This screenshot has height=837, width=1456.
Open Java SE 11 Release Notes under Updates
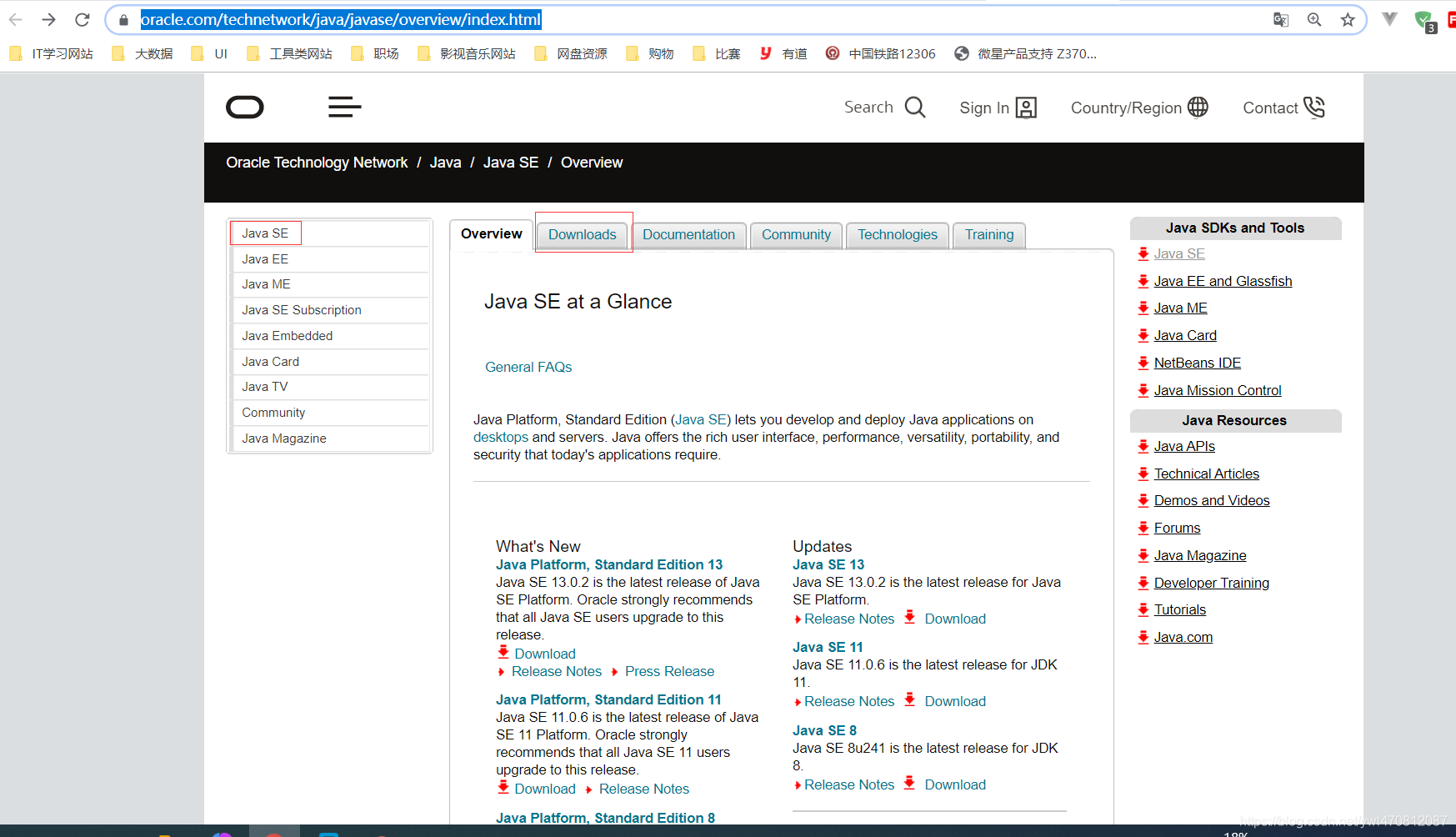(x=849, y=701)
